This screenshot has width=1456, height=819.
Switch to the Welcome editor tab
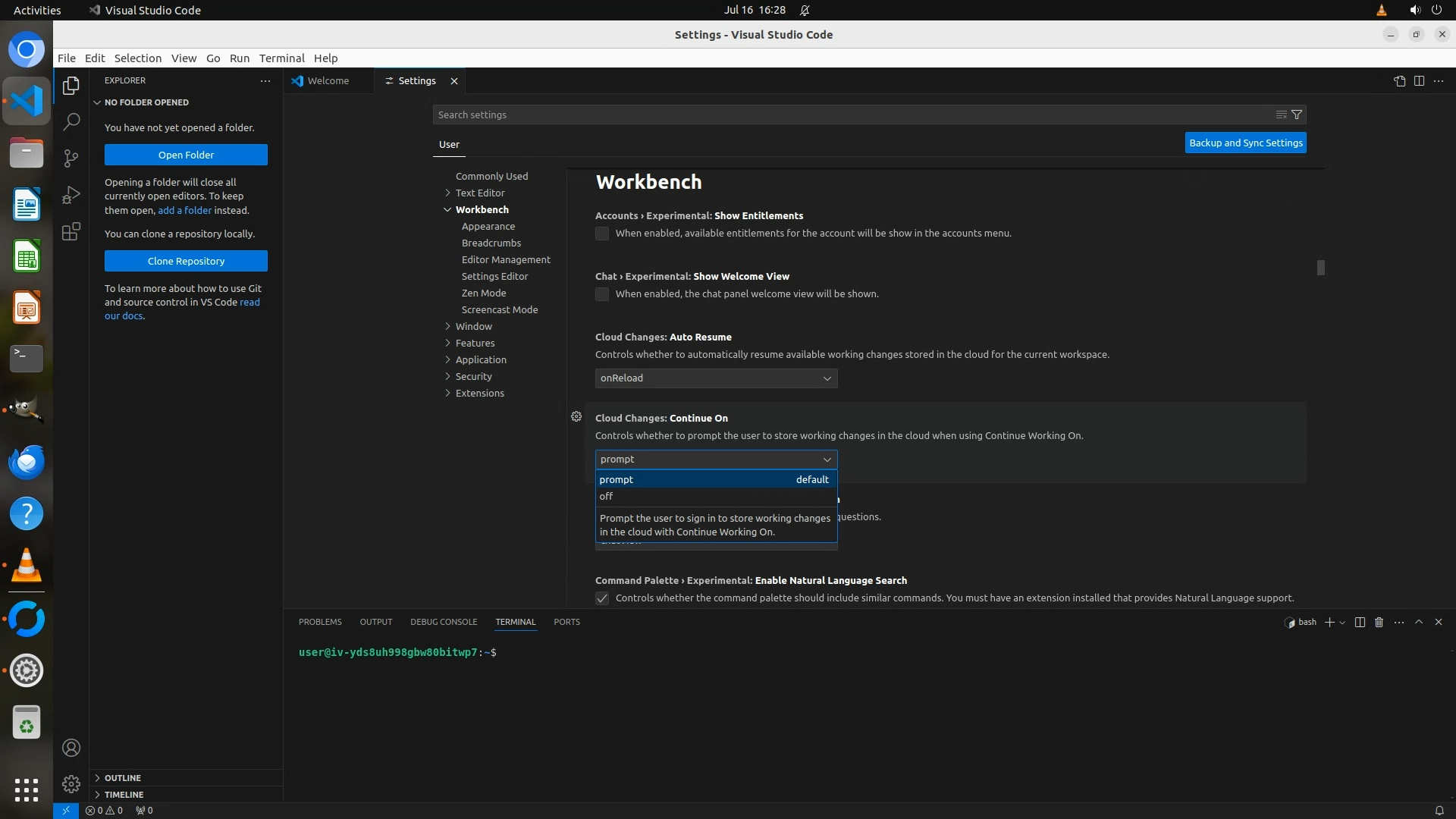tap(328, 80)
